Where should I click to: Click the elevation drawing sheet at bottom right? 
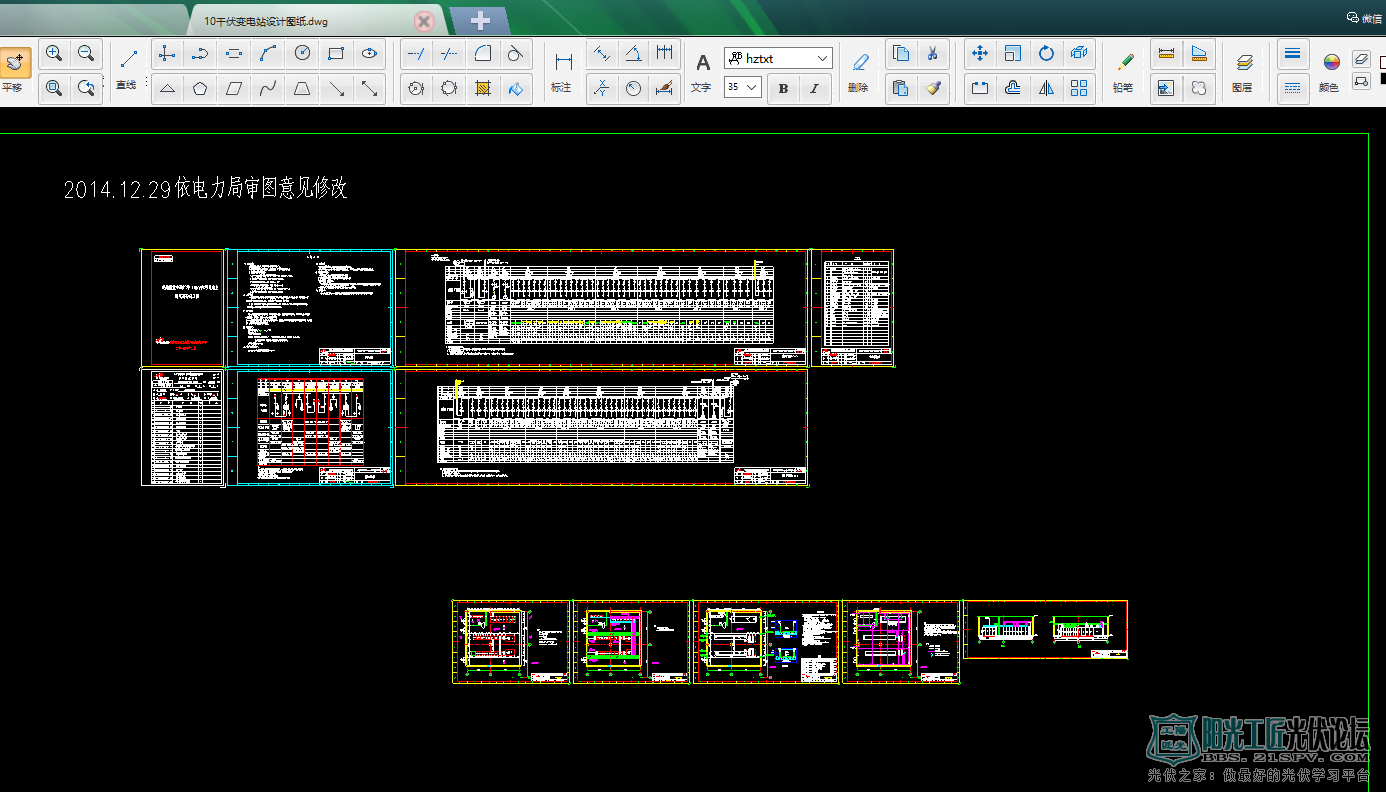pos(1045,630)
